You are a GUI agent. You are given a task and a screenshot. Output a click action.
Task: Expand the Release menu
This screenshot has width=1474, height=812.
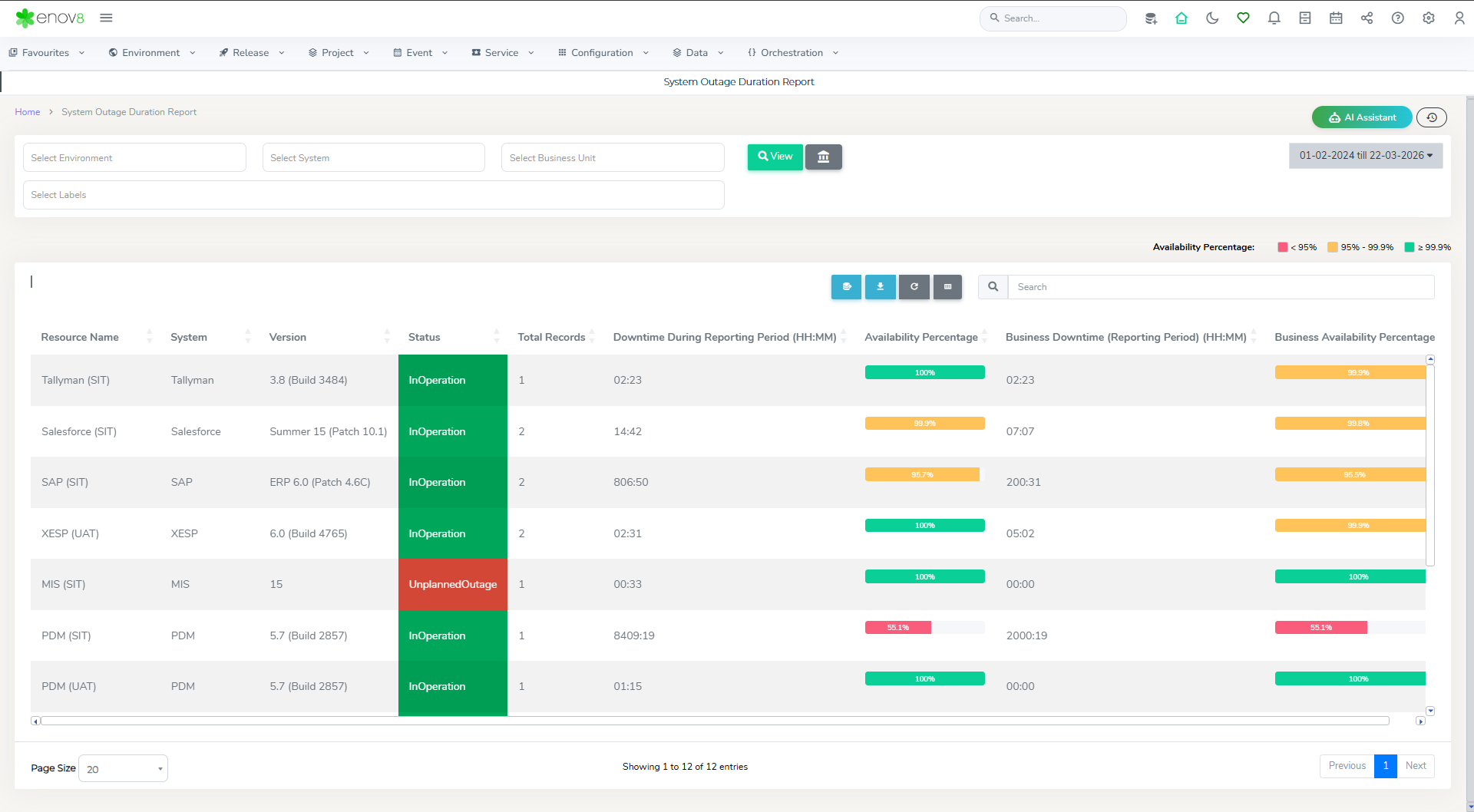[252, 53]
